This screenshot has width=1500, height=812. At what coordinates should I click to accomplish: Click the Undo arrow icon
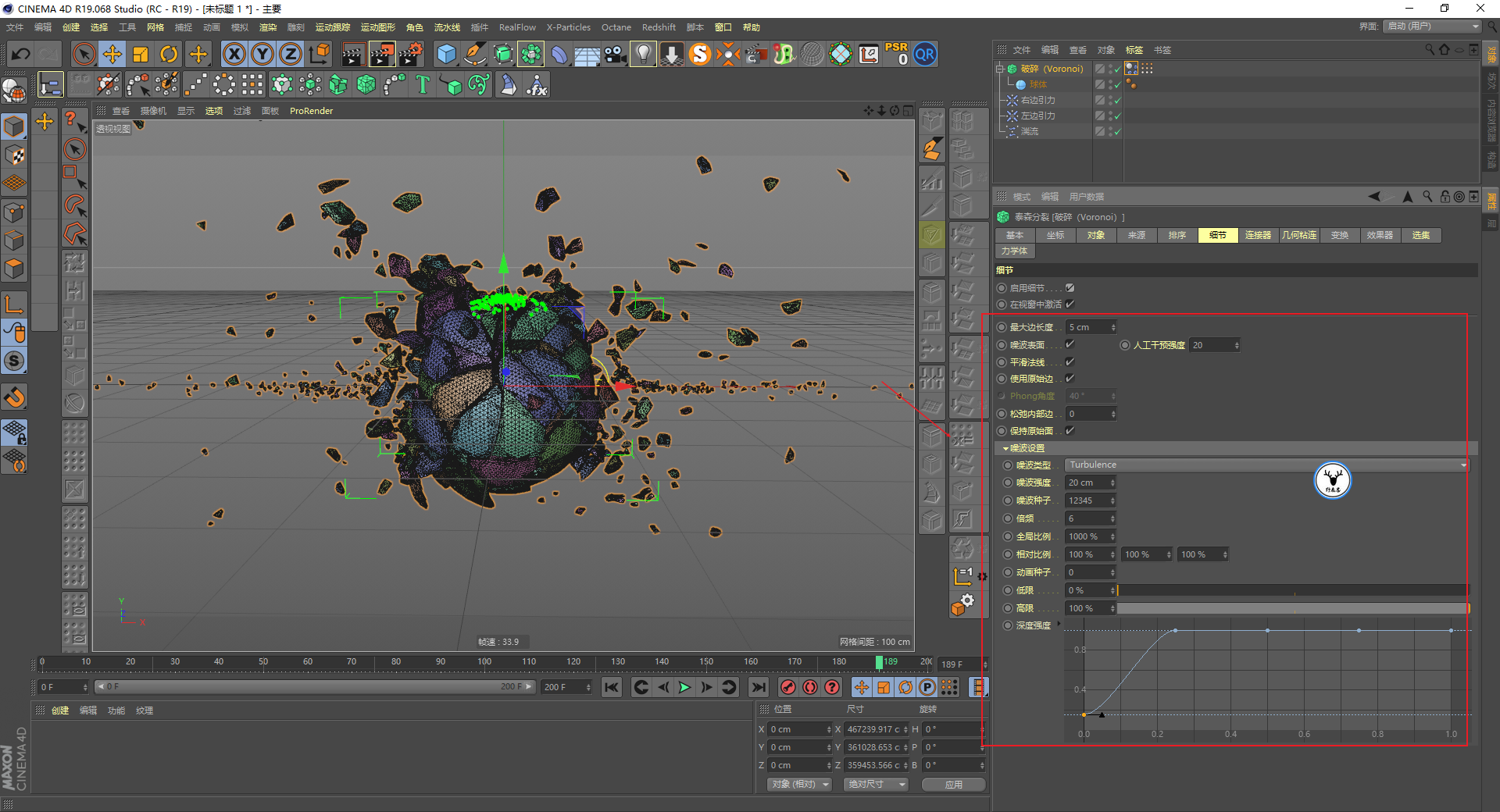click(21, 54)
